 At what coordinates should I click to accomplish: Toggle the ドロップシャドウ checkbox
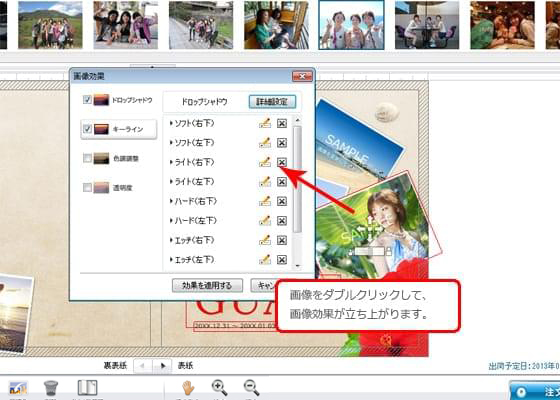click(87, 100)
